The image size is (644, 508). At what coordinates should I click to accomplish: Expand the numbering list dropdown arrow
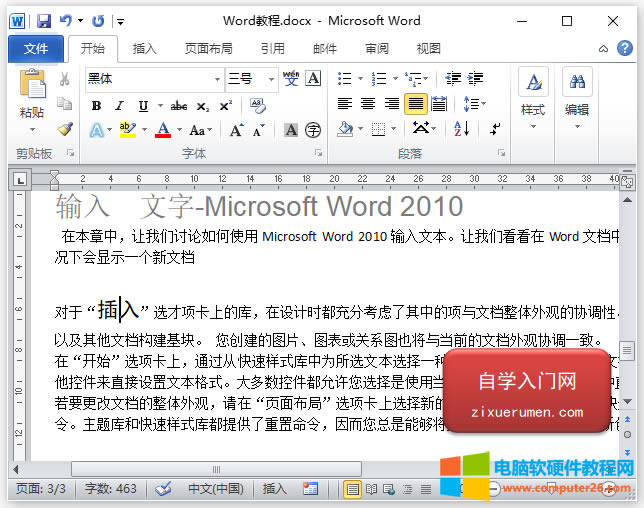(395, 78)
